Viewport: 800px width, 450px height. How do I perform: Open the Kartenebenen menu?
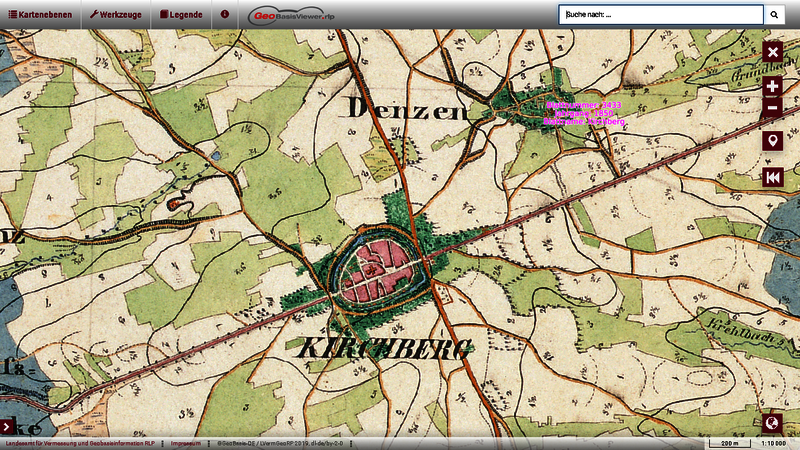(40, 15)
